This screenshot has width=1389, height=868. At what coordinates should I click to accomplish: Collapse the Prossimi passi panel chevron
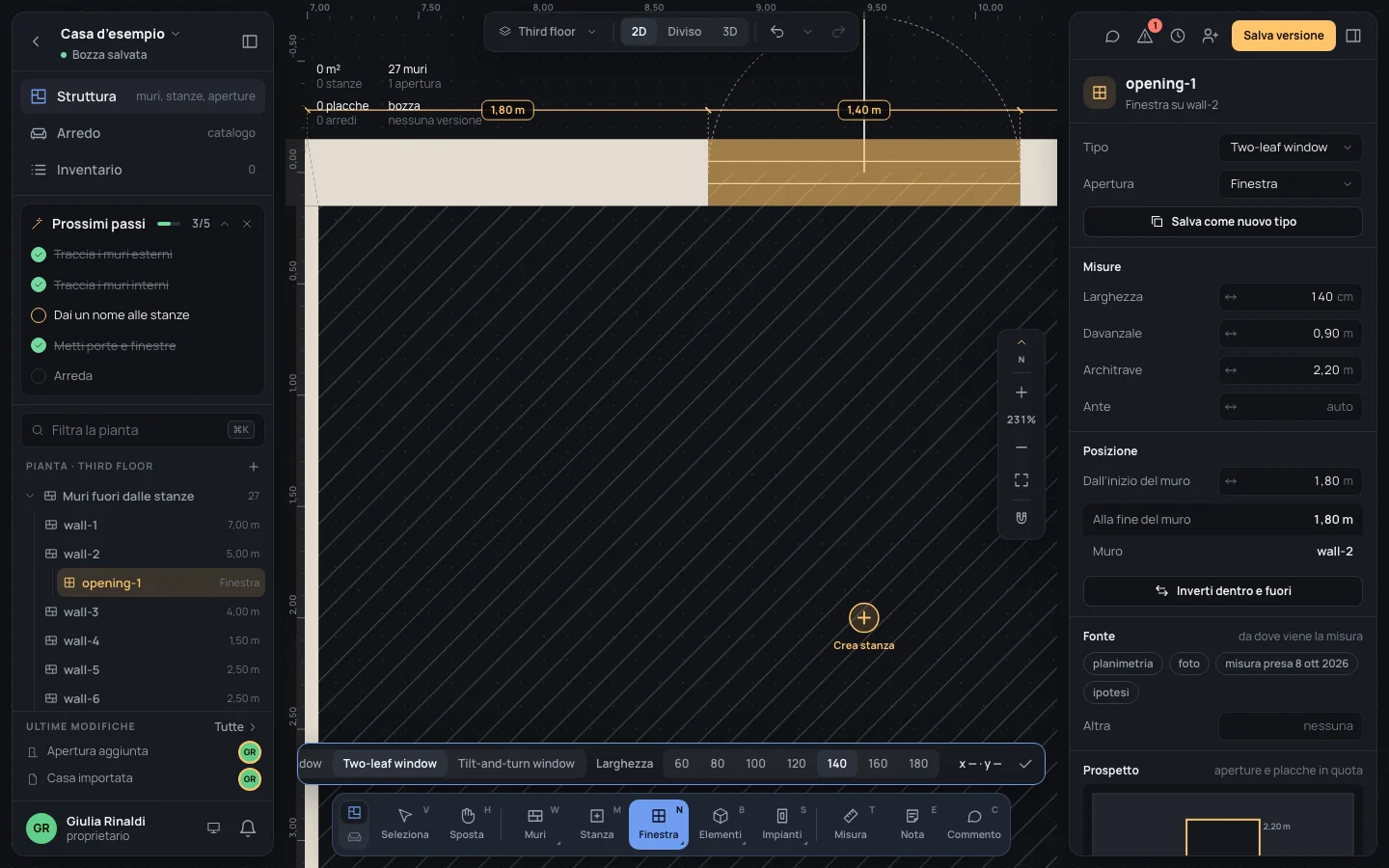pyautogui.click(x=225, y=224)
